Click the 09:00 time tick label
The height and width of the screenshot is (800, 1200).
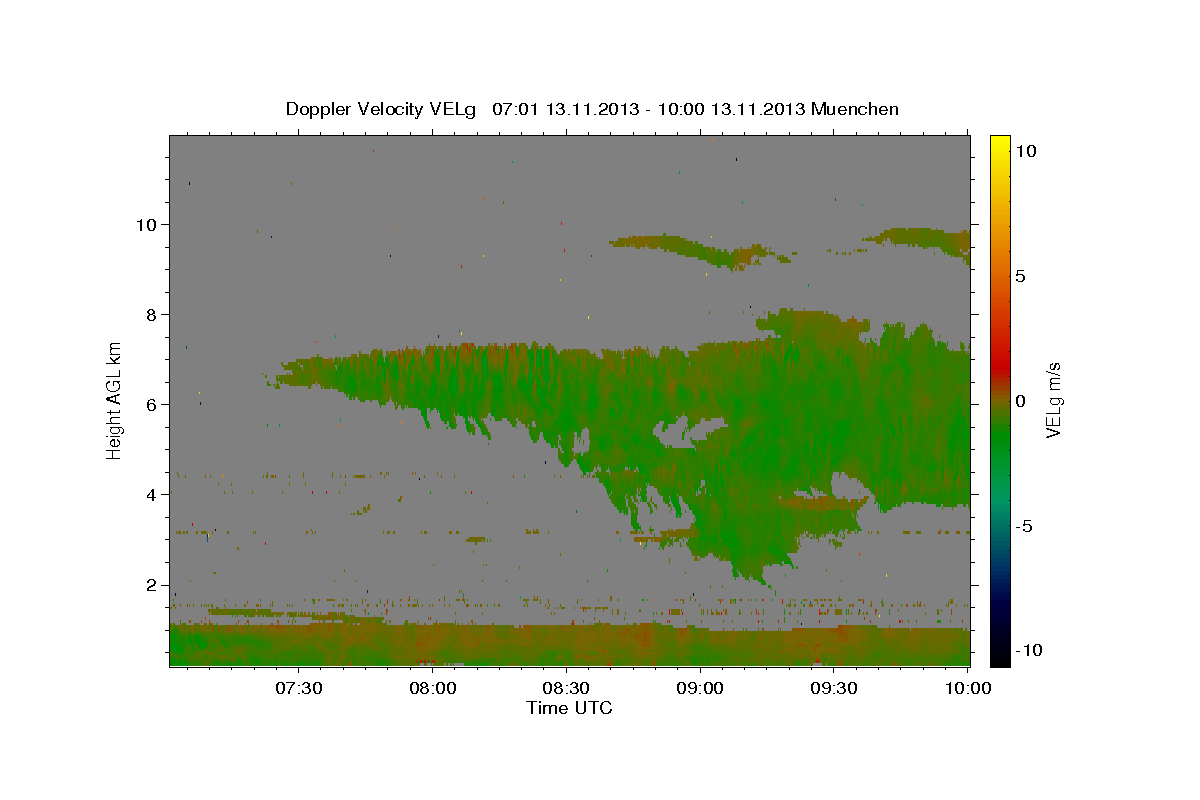[700, 688]
